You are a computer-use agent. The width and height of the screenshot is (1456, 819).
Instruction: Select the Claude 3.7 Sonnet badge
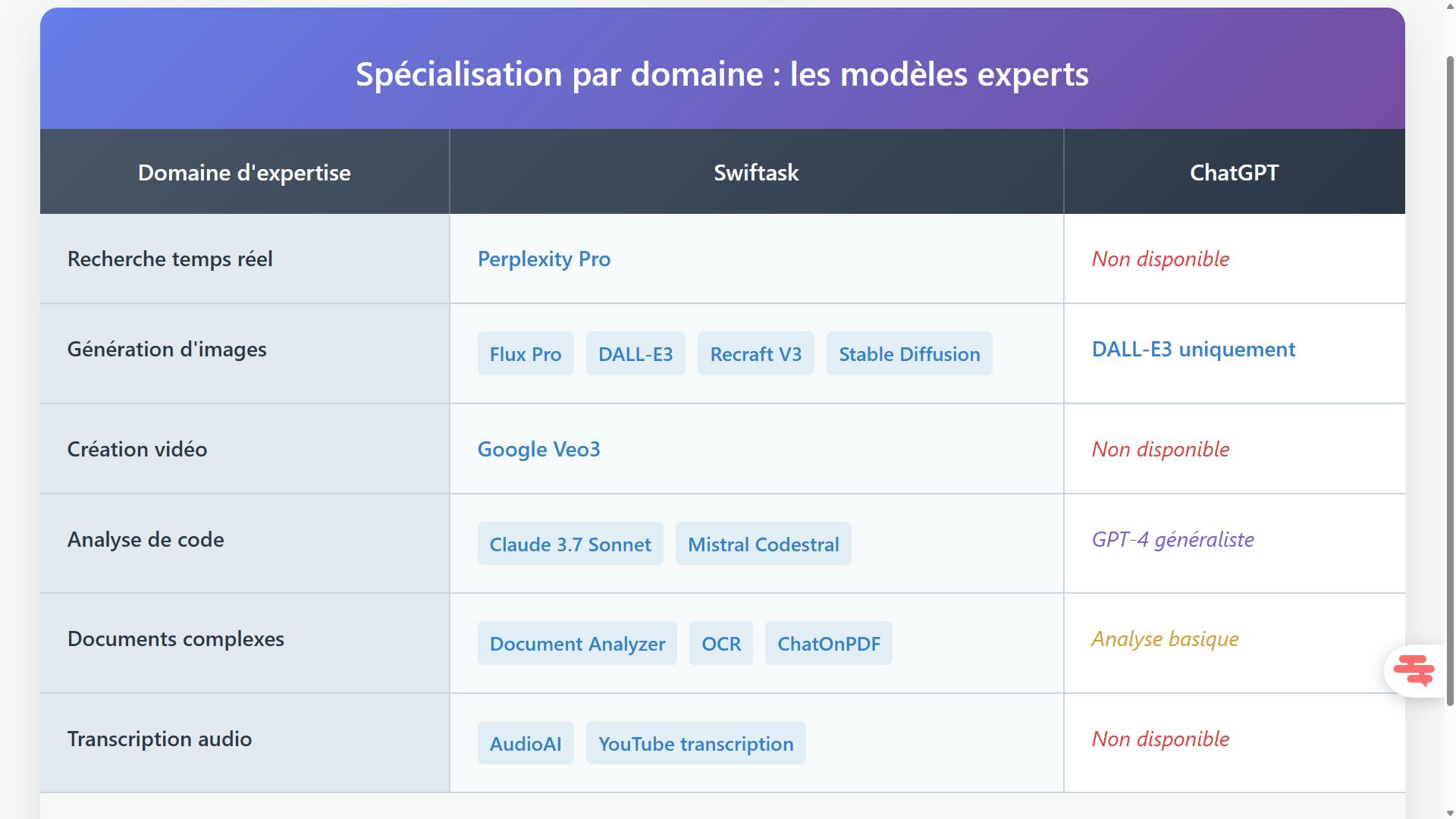coord(570,544)
